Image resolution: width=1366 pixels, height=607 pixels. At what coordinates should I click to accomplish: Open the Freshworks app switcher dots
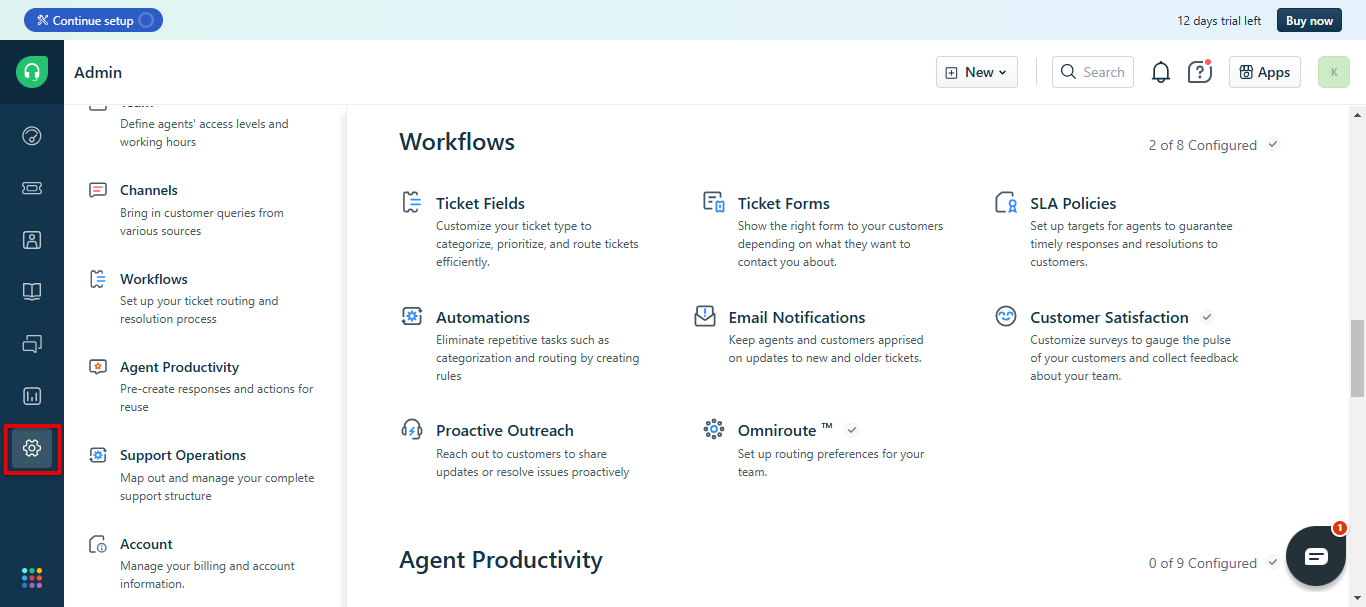click(32, 578)
